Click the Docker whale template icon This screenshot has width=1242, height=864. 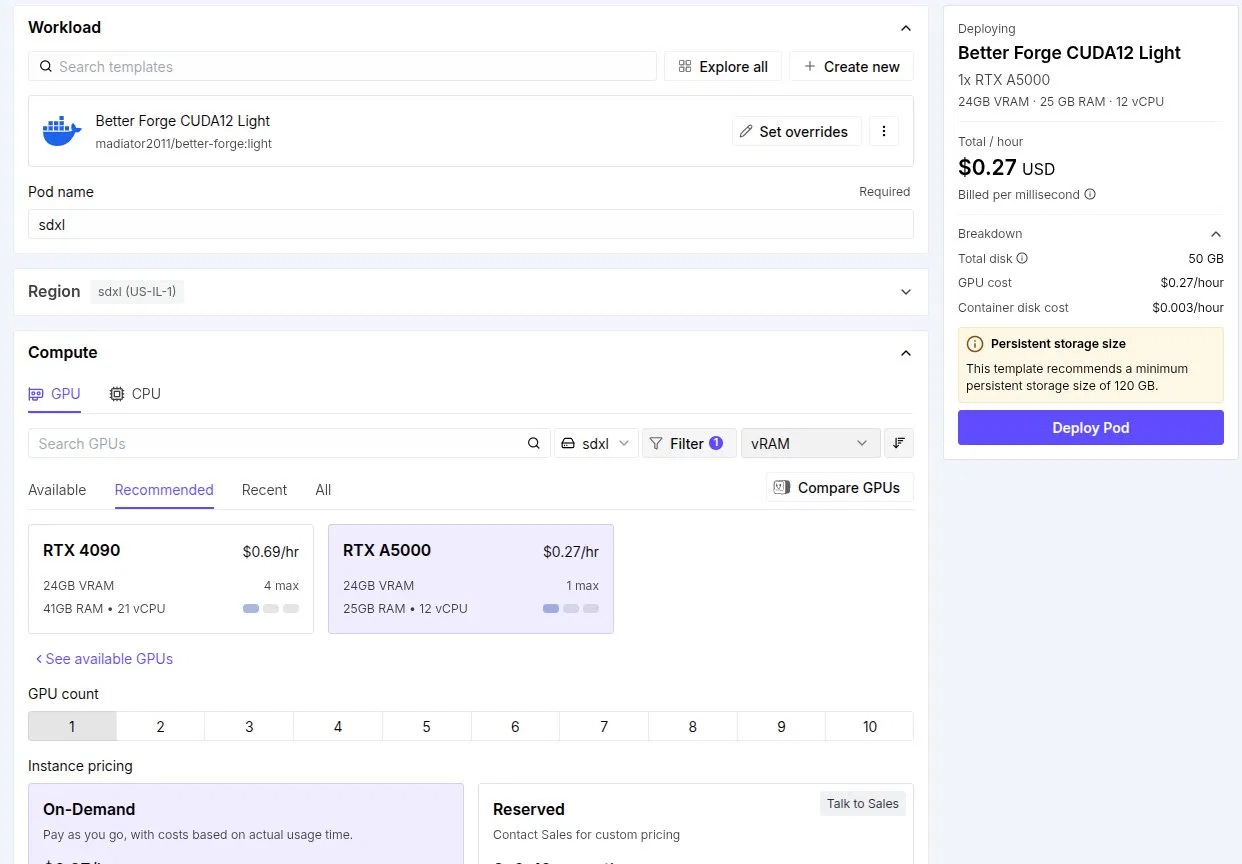pyautogui.click(x=62, y=131)
